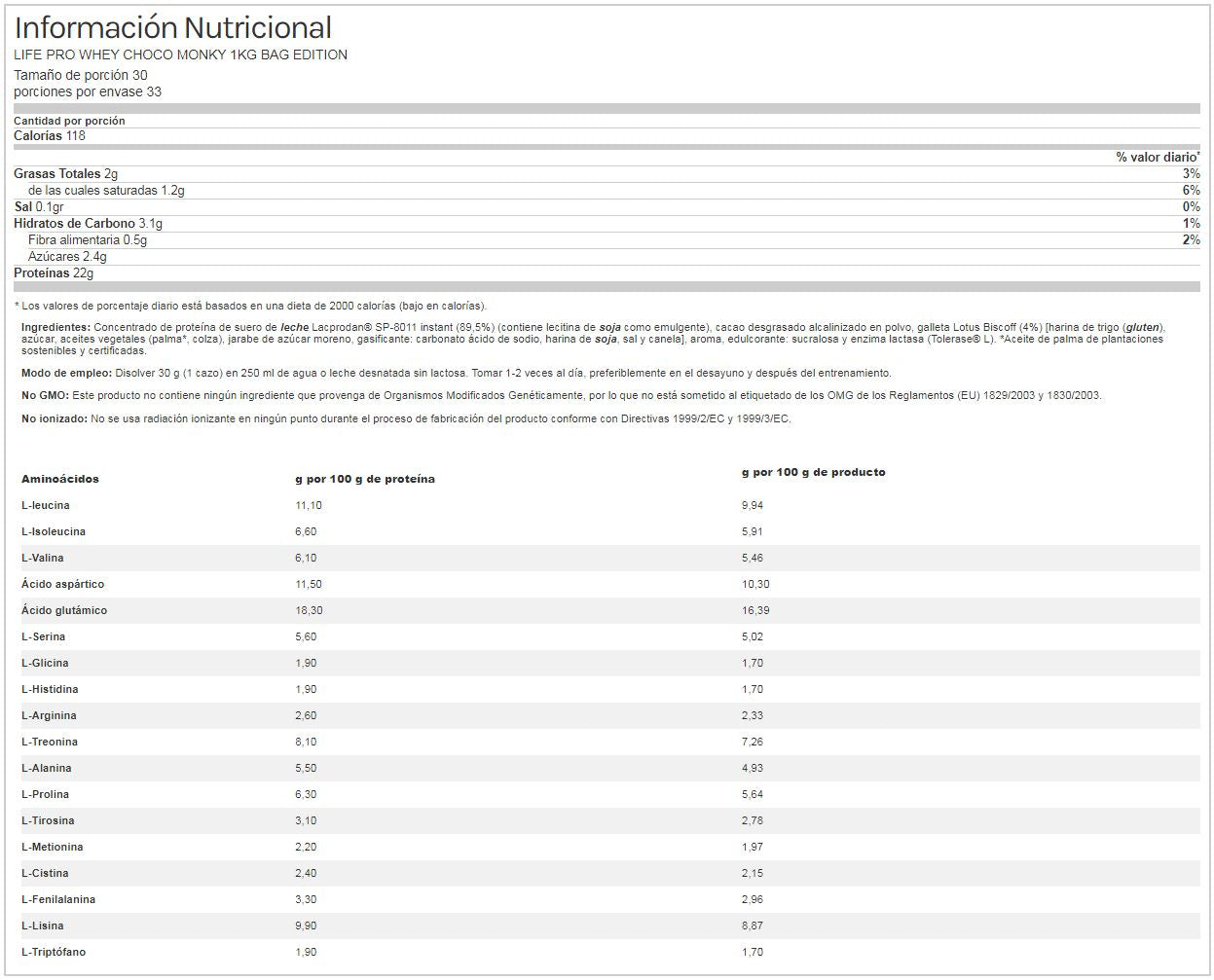1214x980 pixels.
Task: Select the 'L-Tirosina' row label
Action: tap(48, 820)
